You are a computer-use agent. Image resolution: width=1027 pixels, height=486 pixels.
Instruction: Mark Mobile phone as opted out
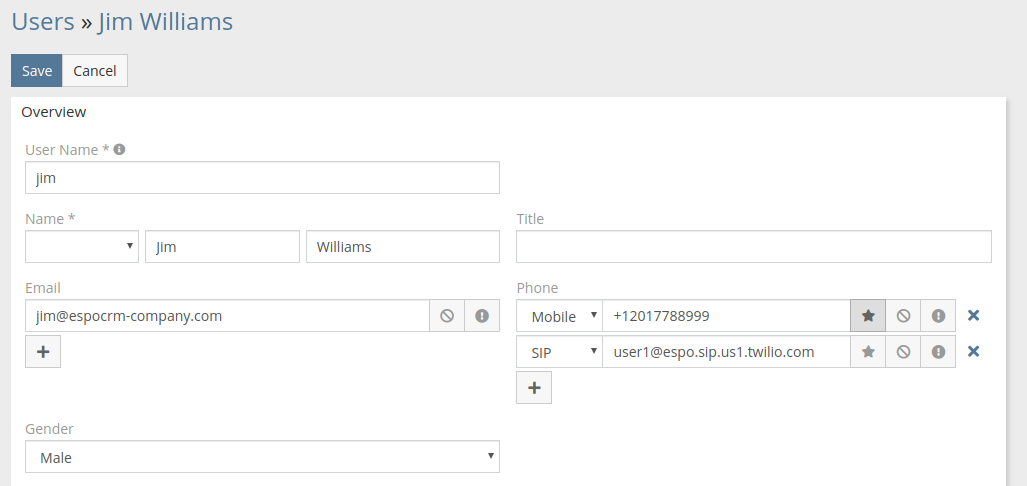(903, 316)
